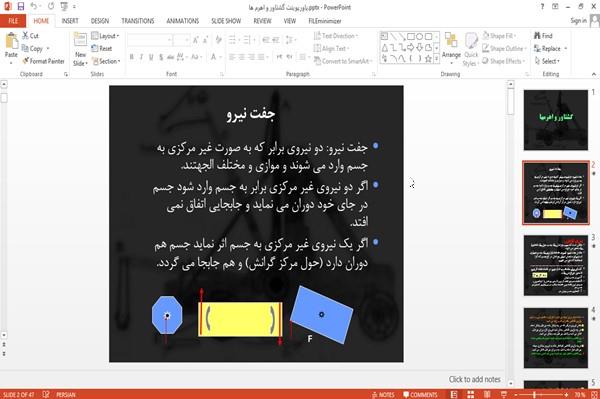This screenshot has height=399, width=600.
Task: Open the Shape Fill dropdown
Action: [499, 36]
